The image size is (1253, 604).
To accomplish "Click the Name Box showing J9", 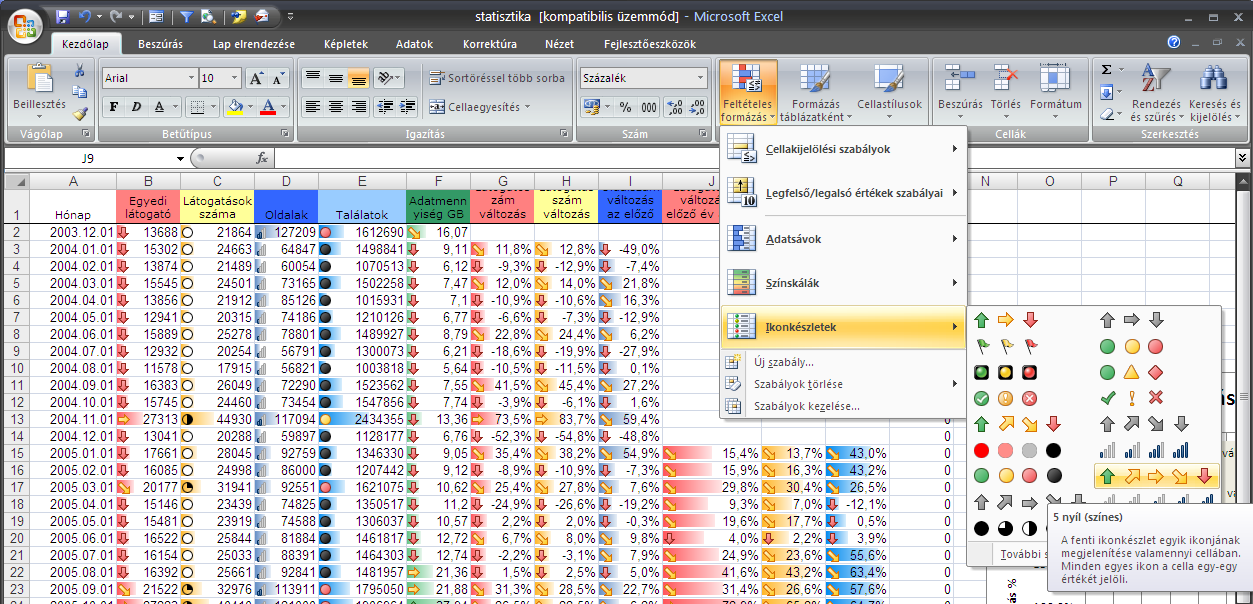I will 88,158.
